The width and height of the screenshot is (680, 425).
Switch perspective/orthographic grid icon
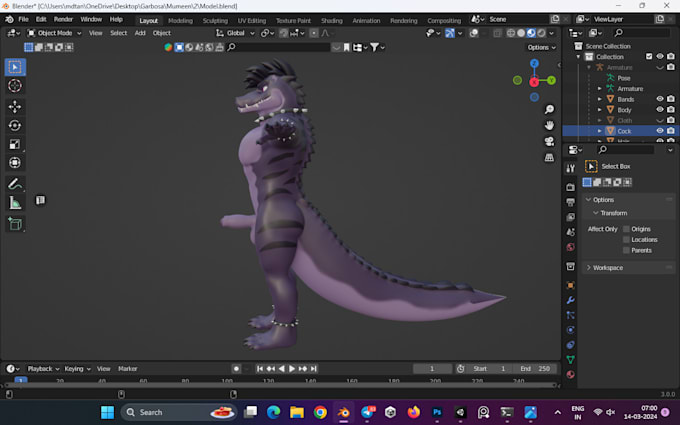[549, 157]
